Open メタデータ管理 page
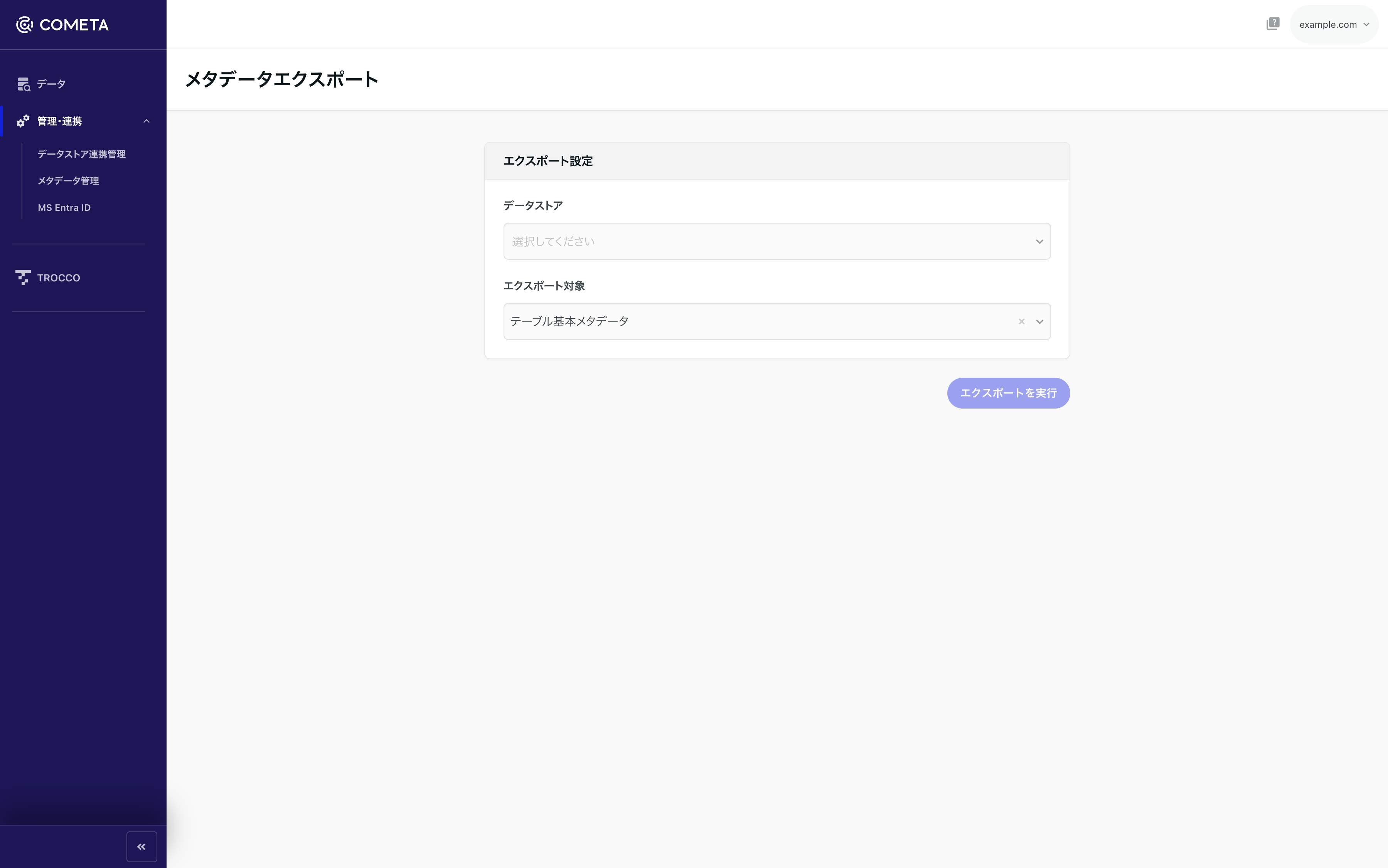This screenshot has width=1388, height=868. [68, 181]
